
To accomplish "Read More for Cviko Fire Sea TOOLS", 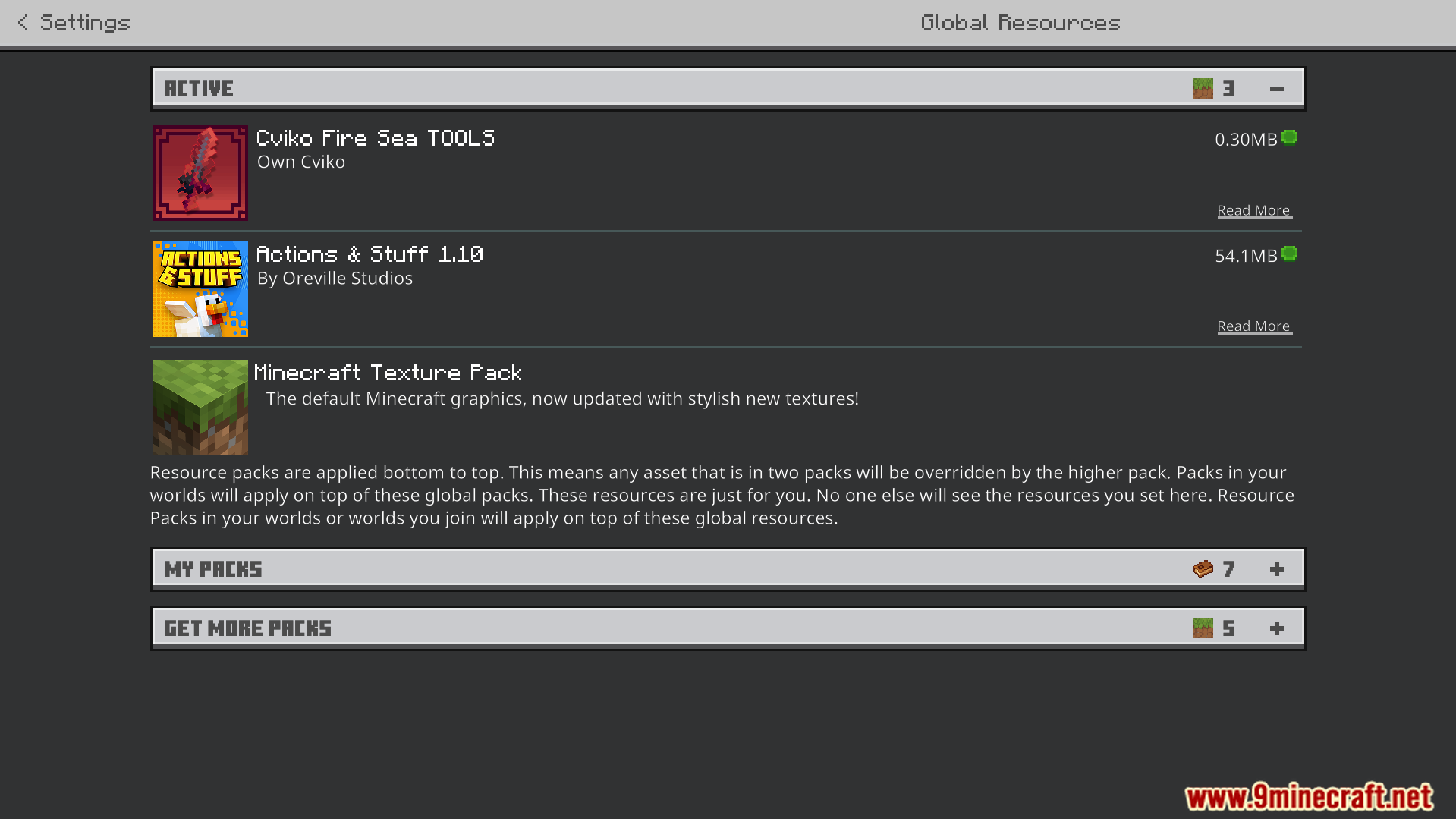I will coord(1254,210).
